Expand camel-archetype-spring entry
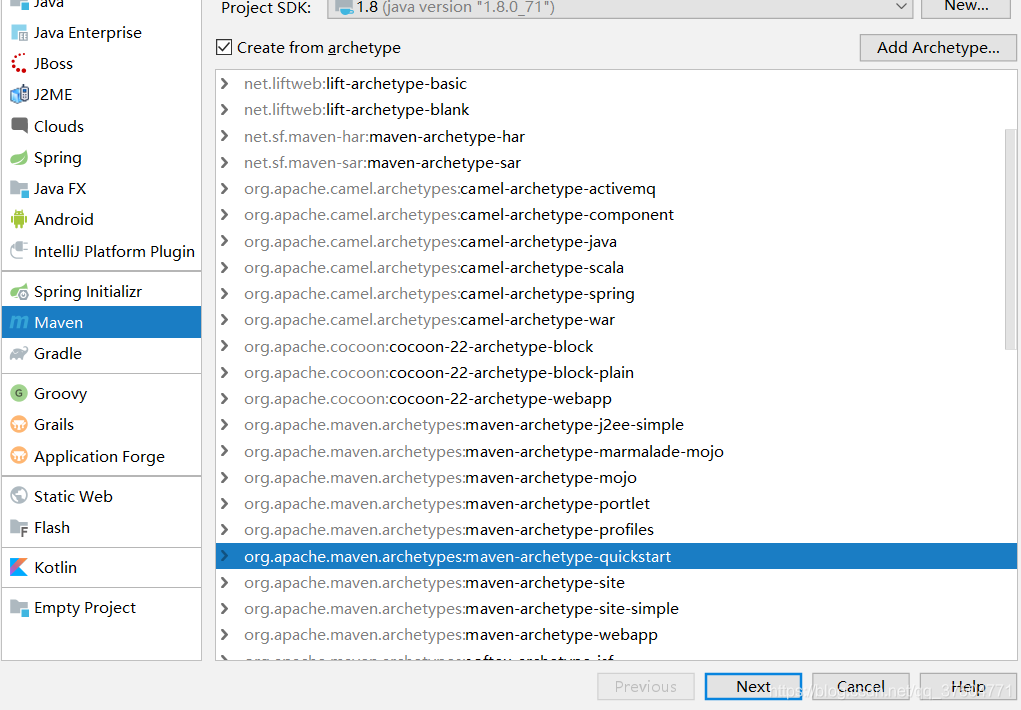This screenshot has width=1021, height=710. pyautogui.click(x=225, y=294)
